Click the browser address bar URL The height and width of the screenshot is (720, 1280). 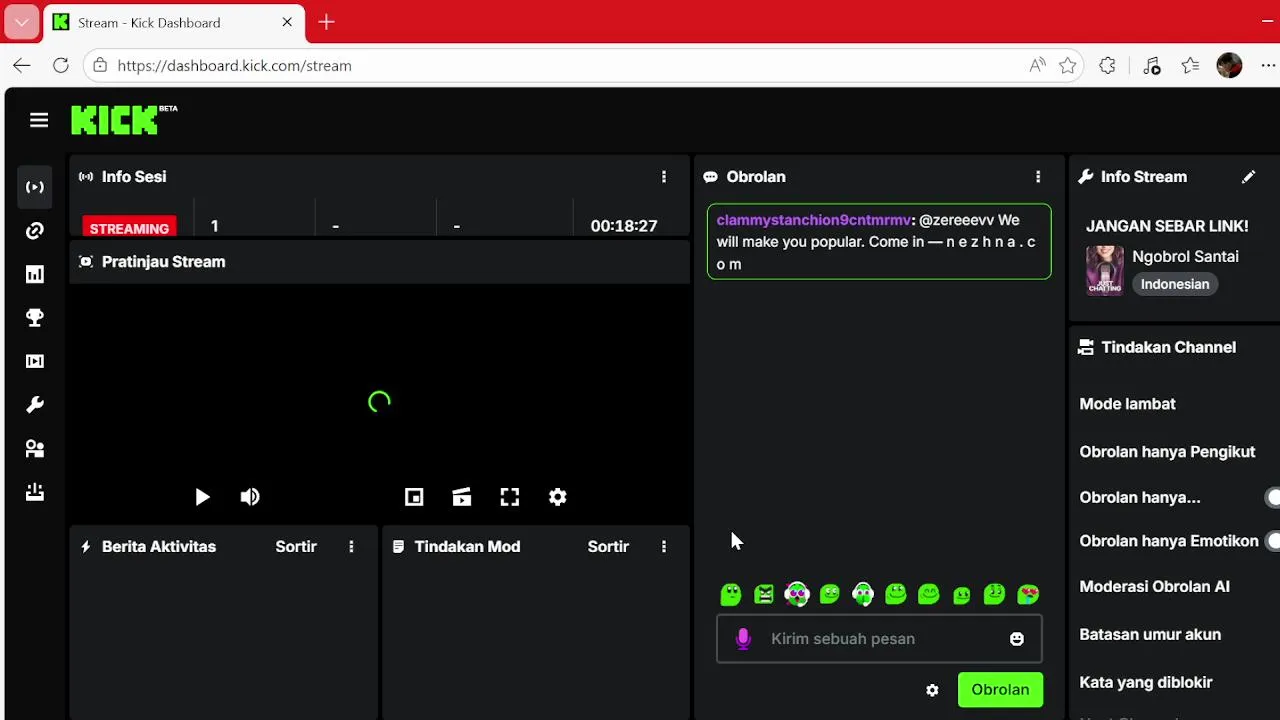[234, 66]
